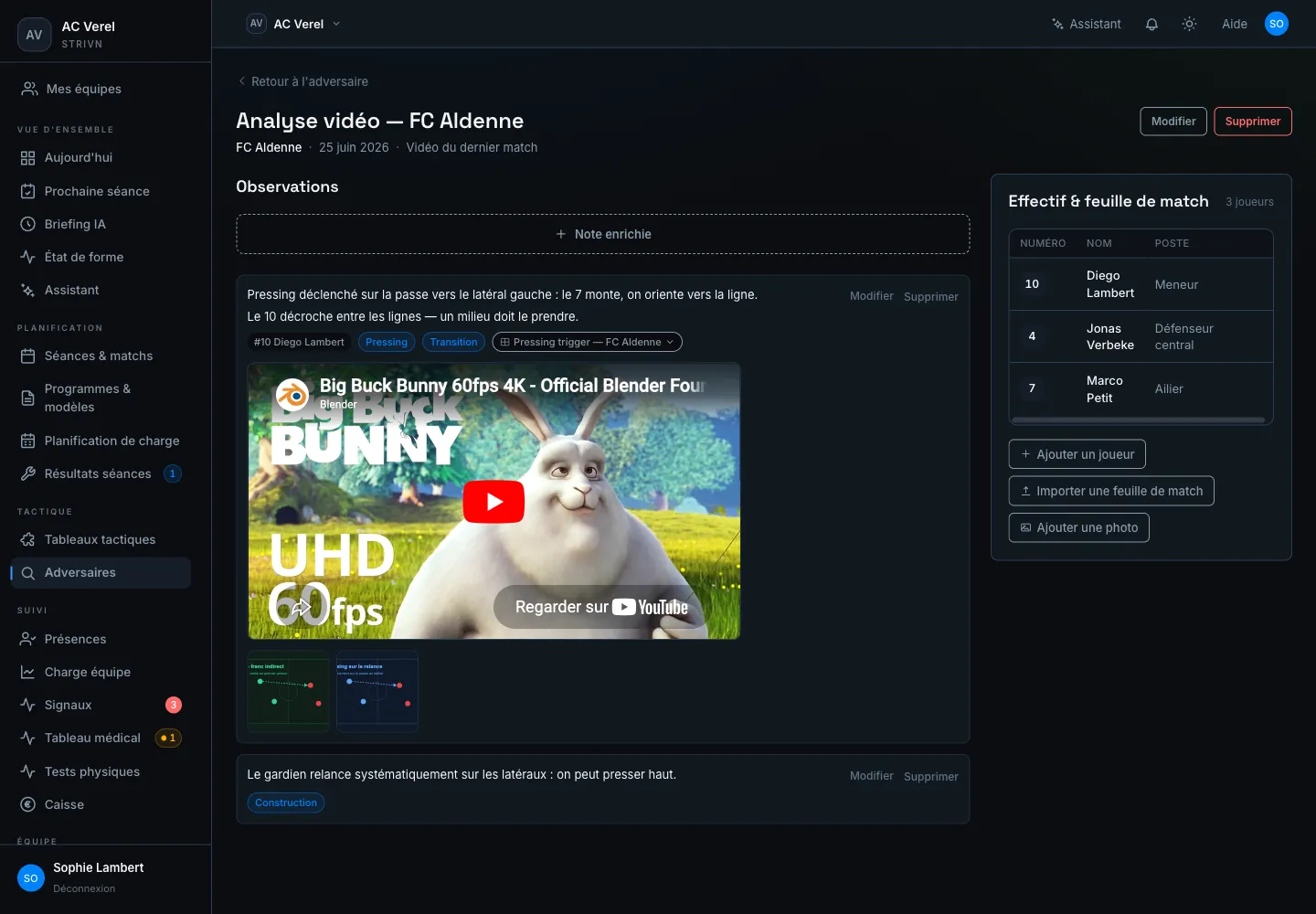The width and height of the screenshot is (1316, 914).
Task: Navigate to Tableaux tactiques
Action: pos(100,539)
